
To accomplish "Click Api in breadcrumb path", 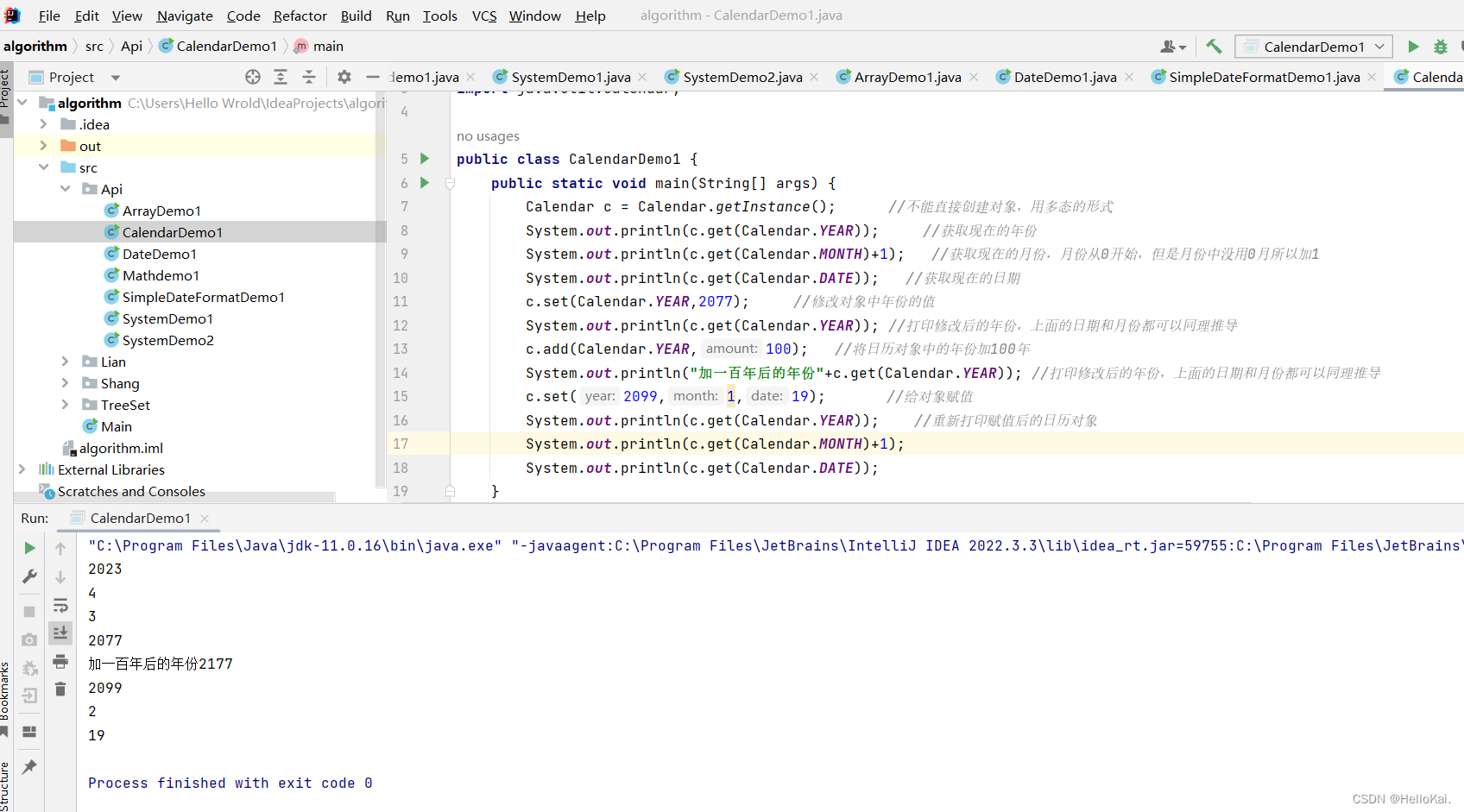I will click(x=131, y=47).
